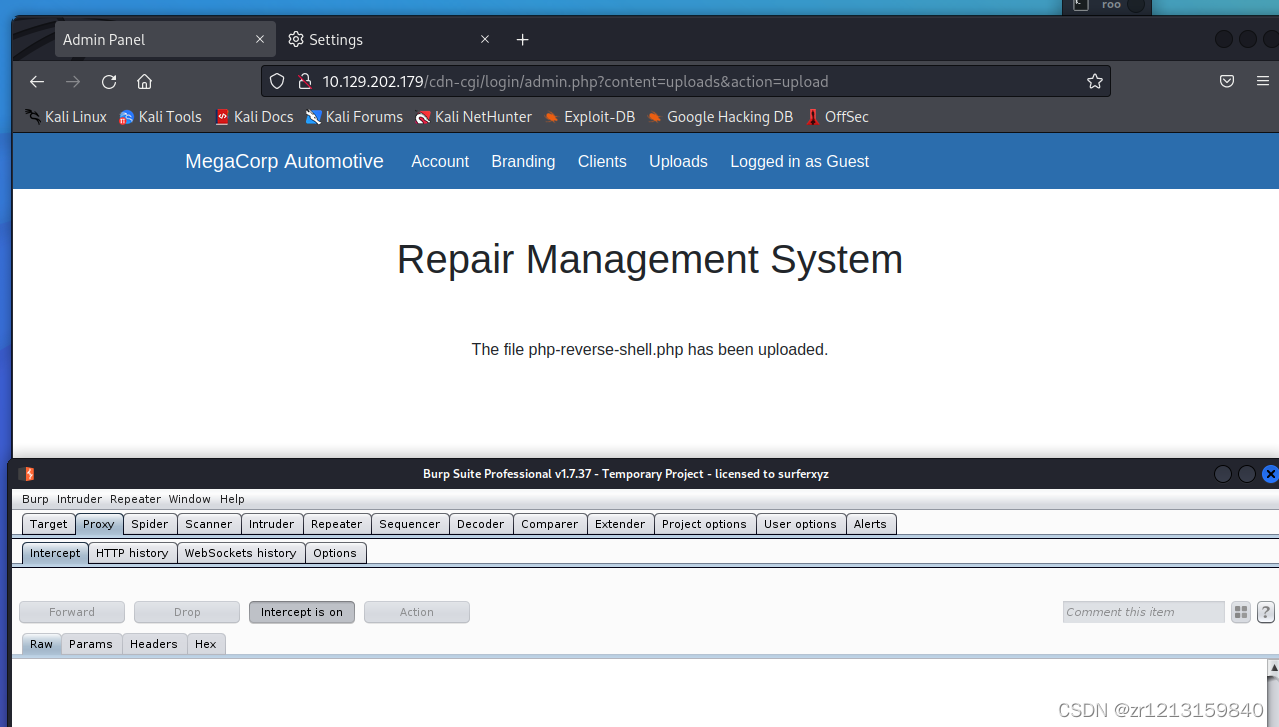1279x727 pixels.
Task: Click the Drop button
Action: point(187,612)
